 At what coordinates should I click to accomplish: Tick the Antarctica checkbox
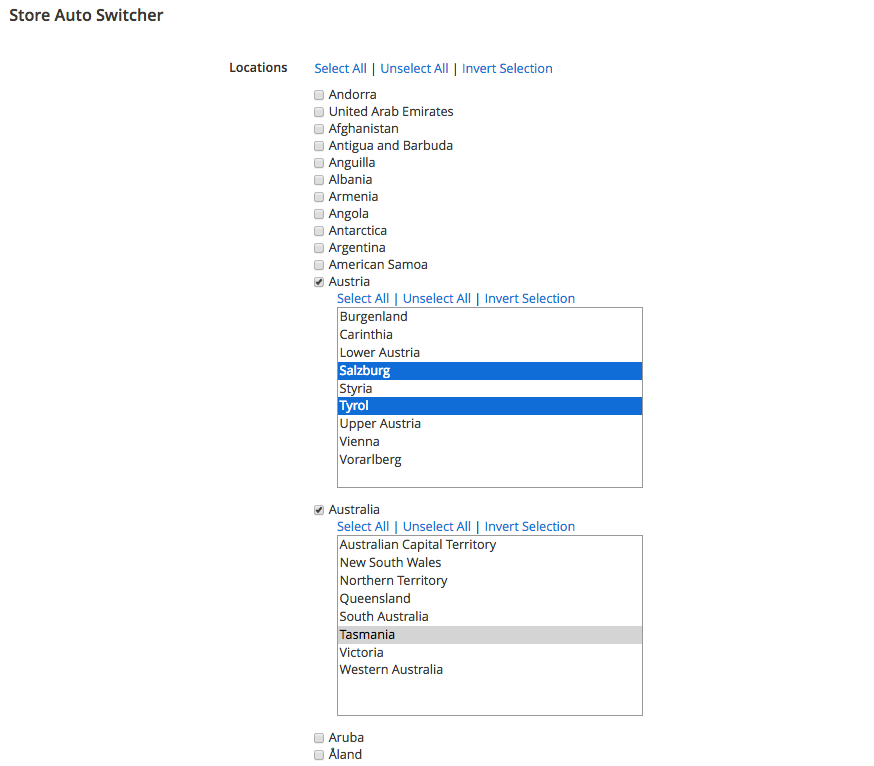click(319, 231)
